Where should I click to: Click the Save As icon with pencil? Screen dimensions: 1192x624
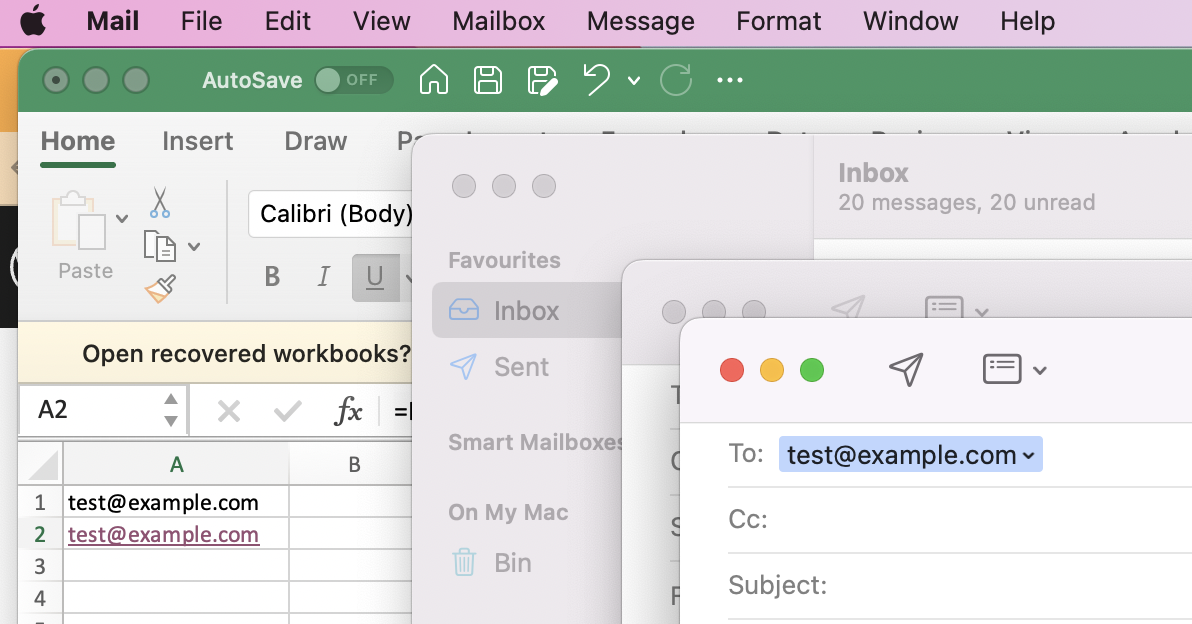click(542, 80)
